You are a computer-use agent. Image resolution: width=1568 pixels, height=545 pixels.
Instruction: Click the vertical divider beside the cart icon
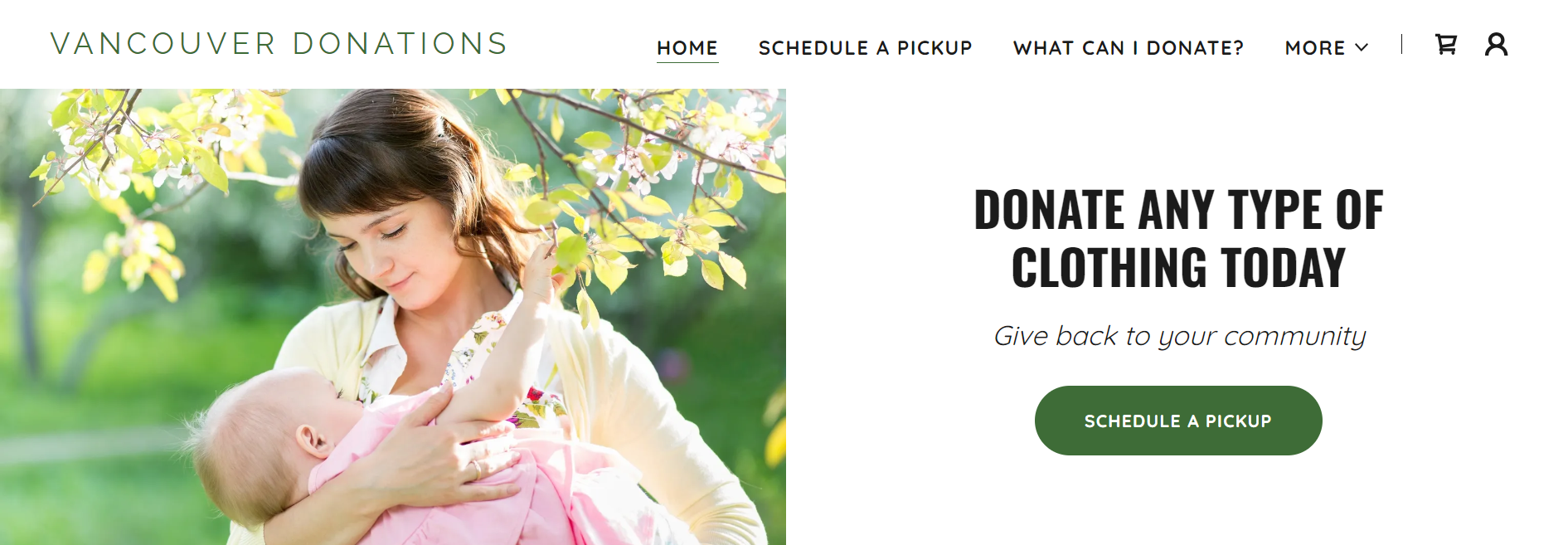(1401, 44)
